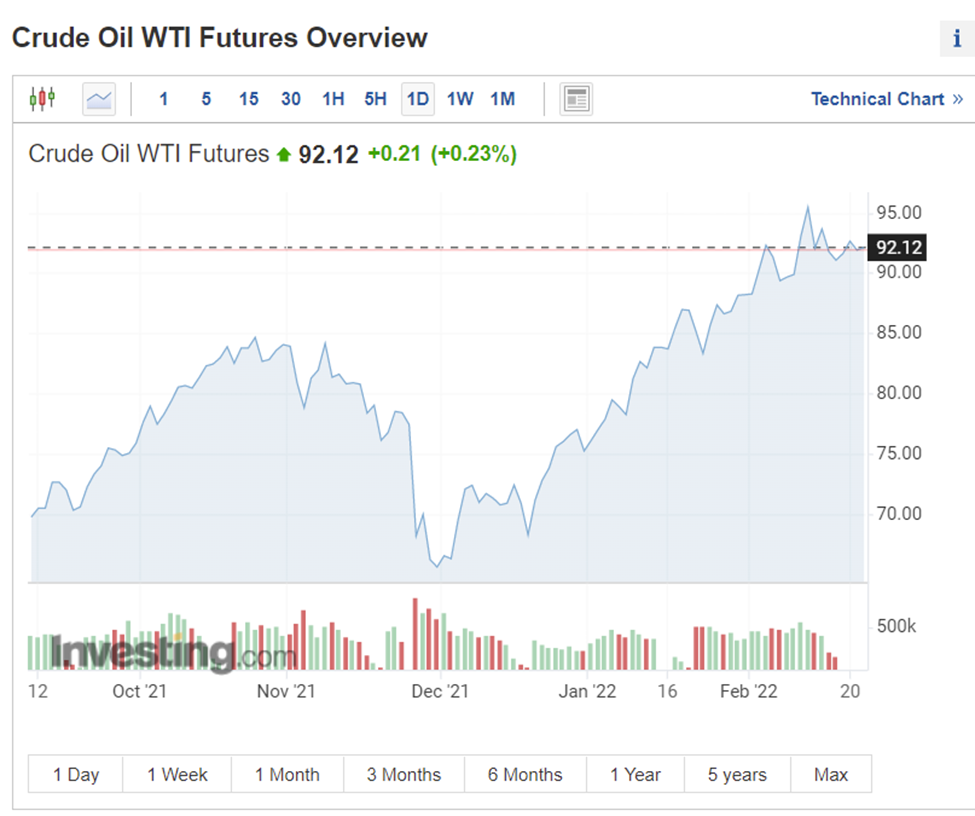Image resolution: width=975 pixels, height=816 pixels.
Task: Select the 1 Year range
Action: click(636, 774)
